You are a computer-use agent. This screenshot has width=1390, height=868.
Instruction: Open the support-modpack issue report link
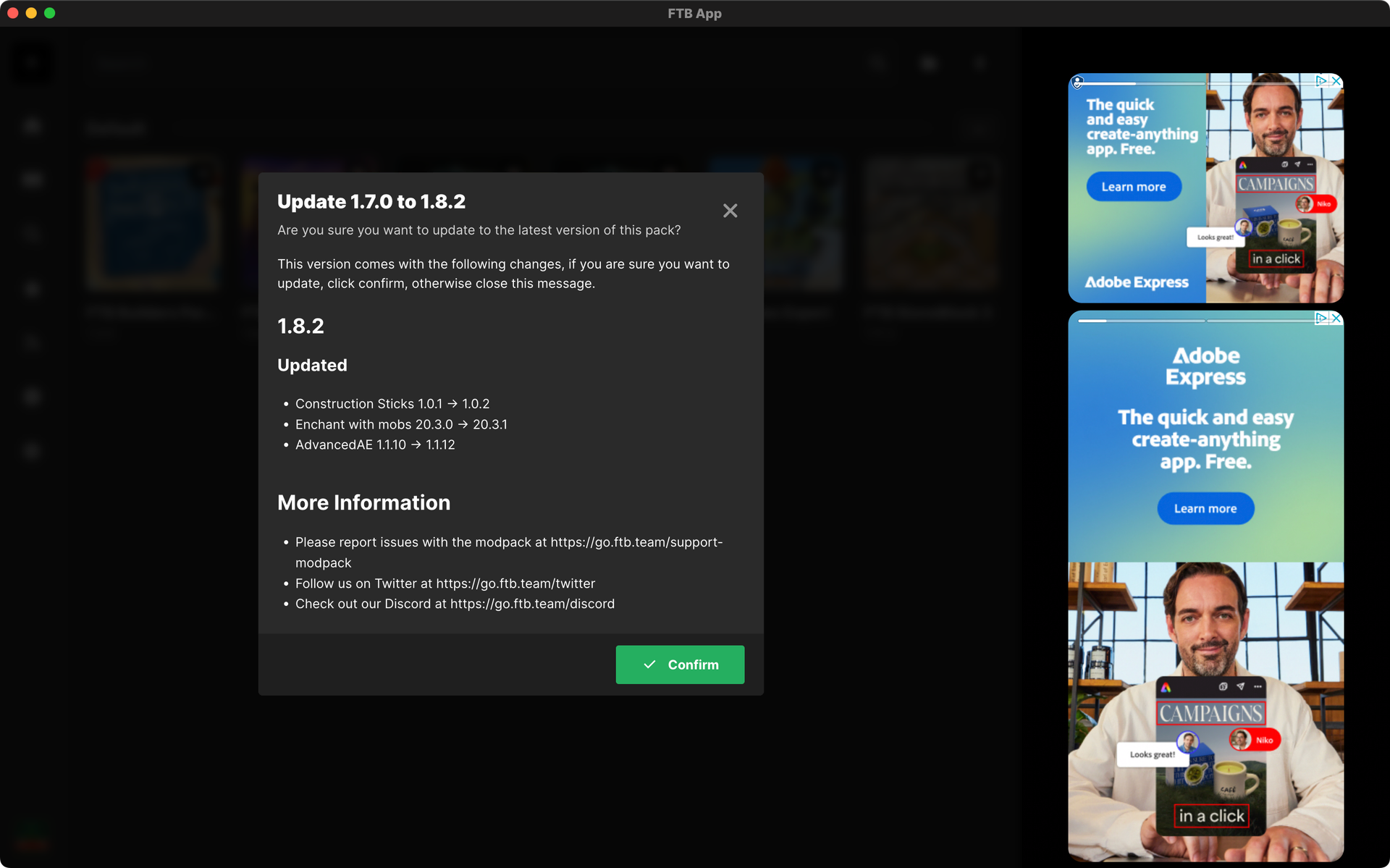[x=636, y=542]
